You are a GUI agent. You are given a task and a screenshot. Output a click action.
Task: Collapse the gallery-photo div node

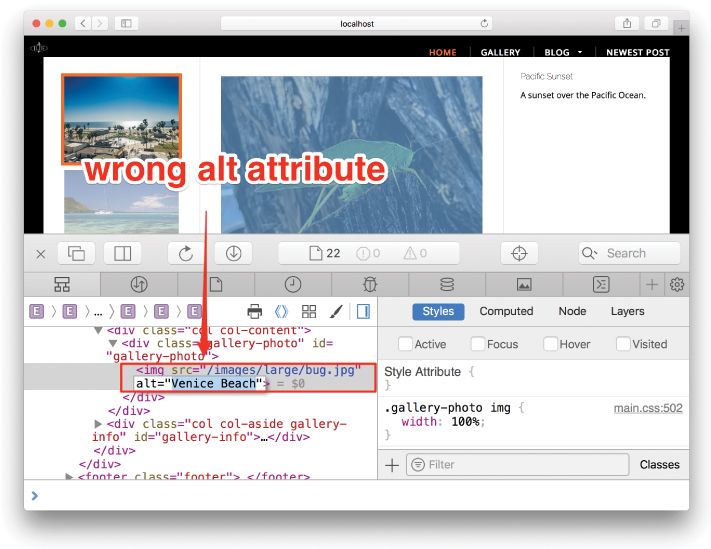[x=113, y=343]
